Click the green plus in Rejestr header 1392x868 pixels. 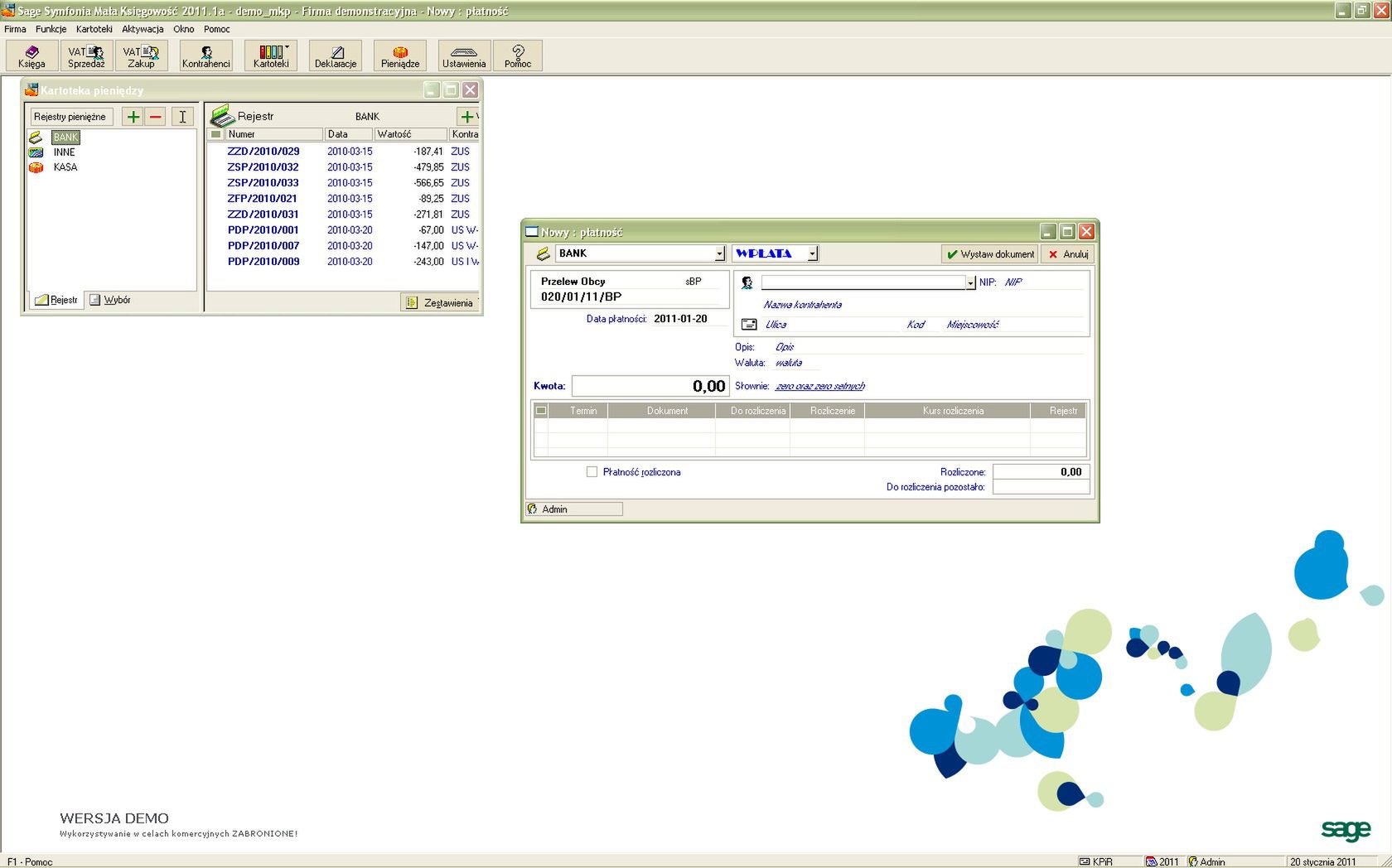pos(467,117)
